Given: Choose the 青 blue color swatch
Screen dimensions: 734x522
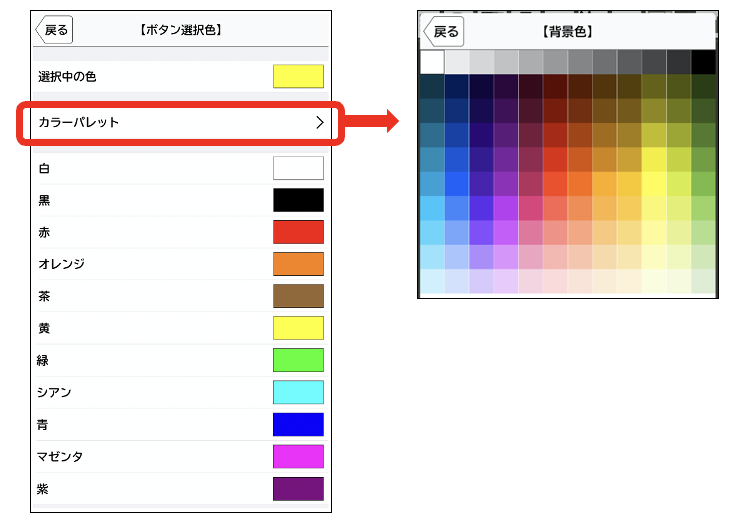Looking at the screenshot, I should pos(298,424).
